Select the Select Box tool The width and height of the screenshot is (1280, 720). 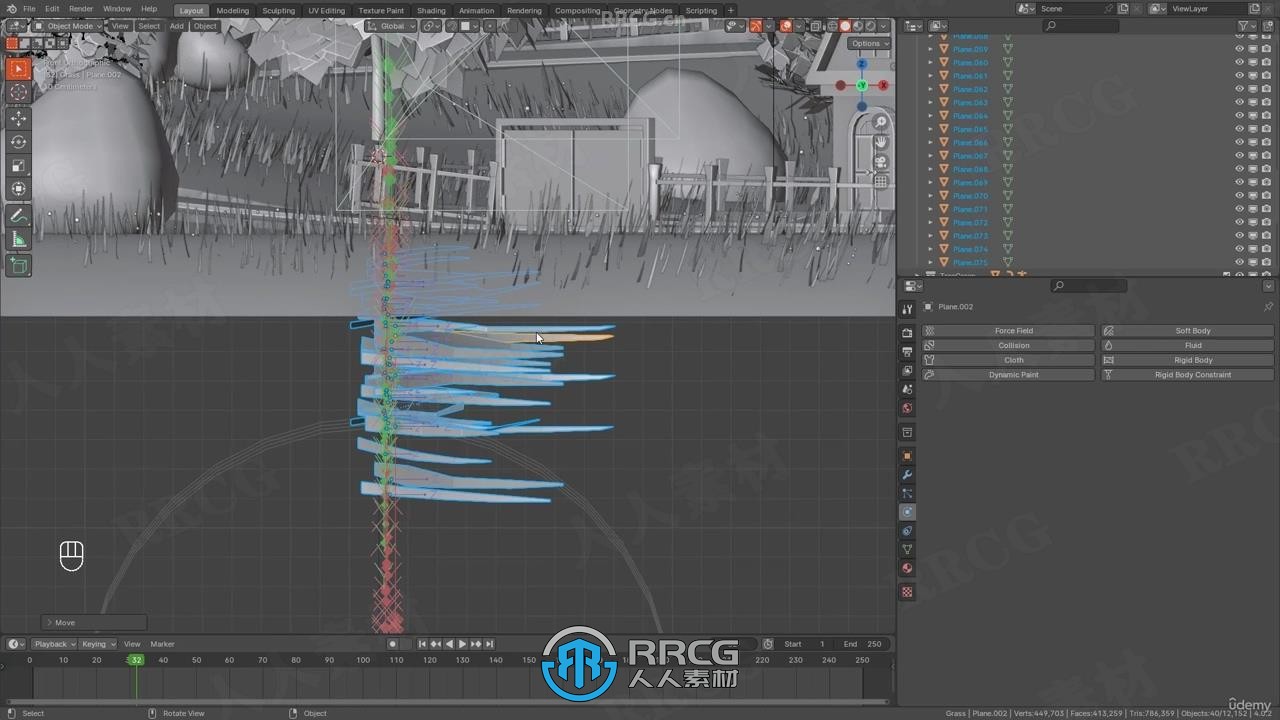(x=18, y=69)
